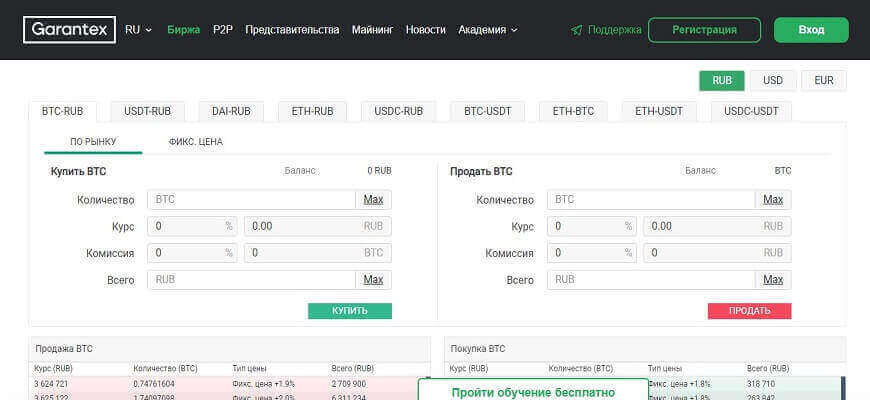Expand the Академия menu dropdown
The width and height of the screenshot is (870, 400).
tap(487, 30)
